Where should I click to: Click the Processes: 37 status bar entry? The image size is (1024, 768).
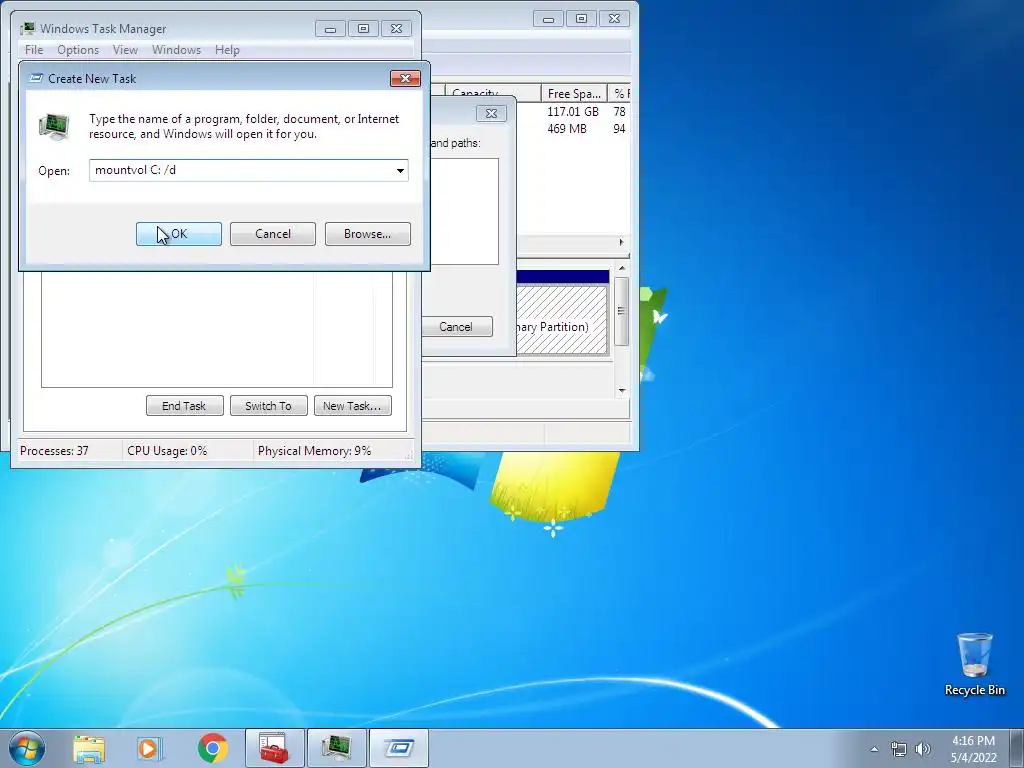54,451
